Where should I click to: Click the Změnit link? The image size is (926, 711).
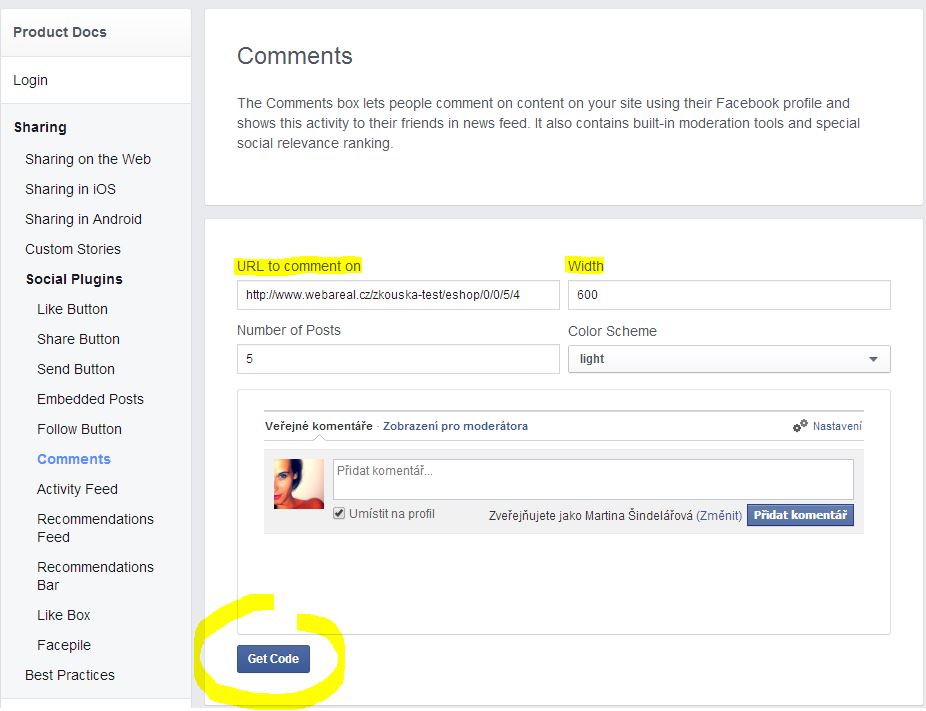(719, 516)
